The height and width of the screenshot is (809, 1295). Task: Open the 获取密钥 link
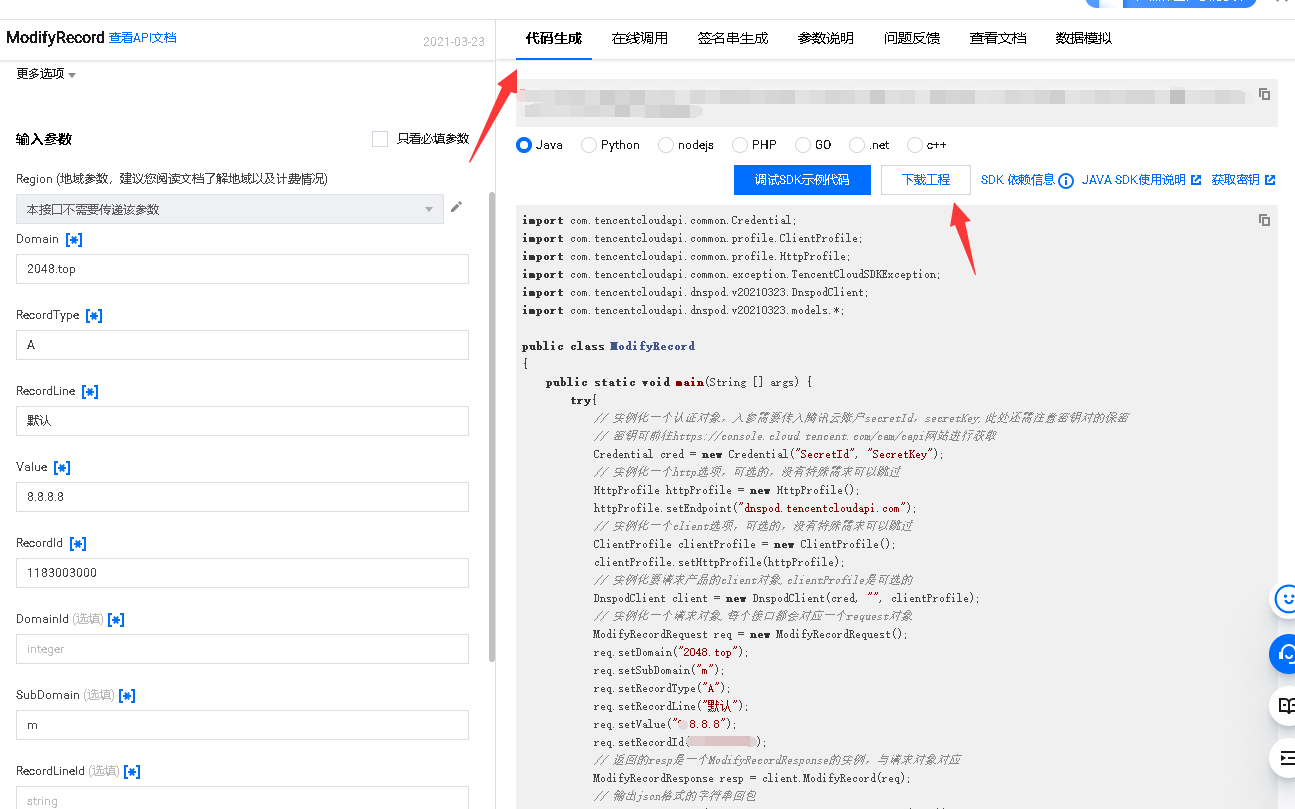1243,180
